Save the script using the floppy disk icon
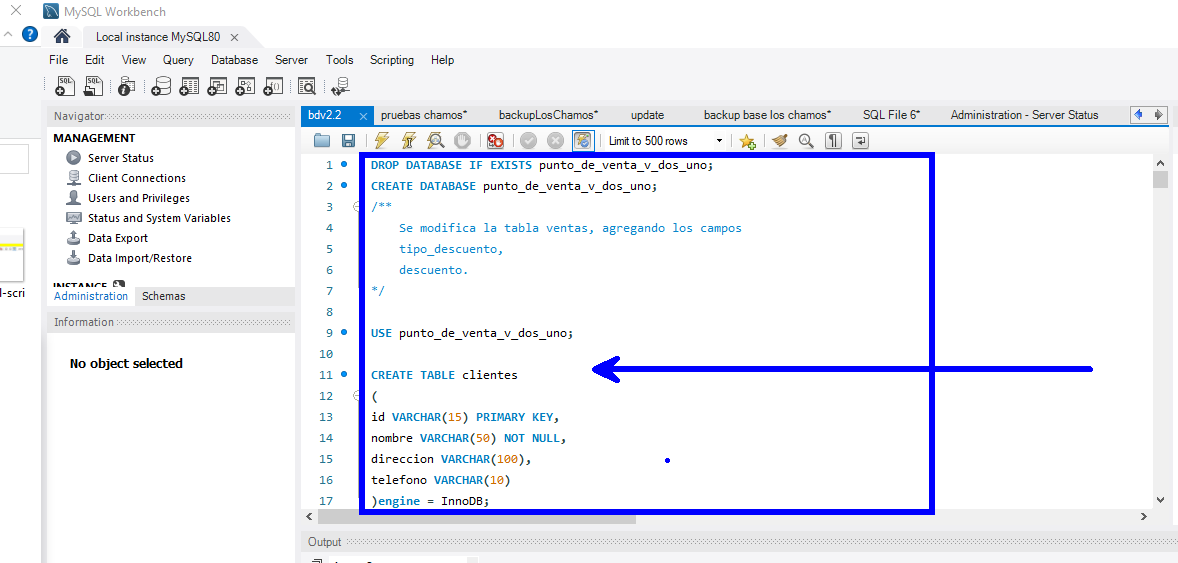 (x=348, y=141)
